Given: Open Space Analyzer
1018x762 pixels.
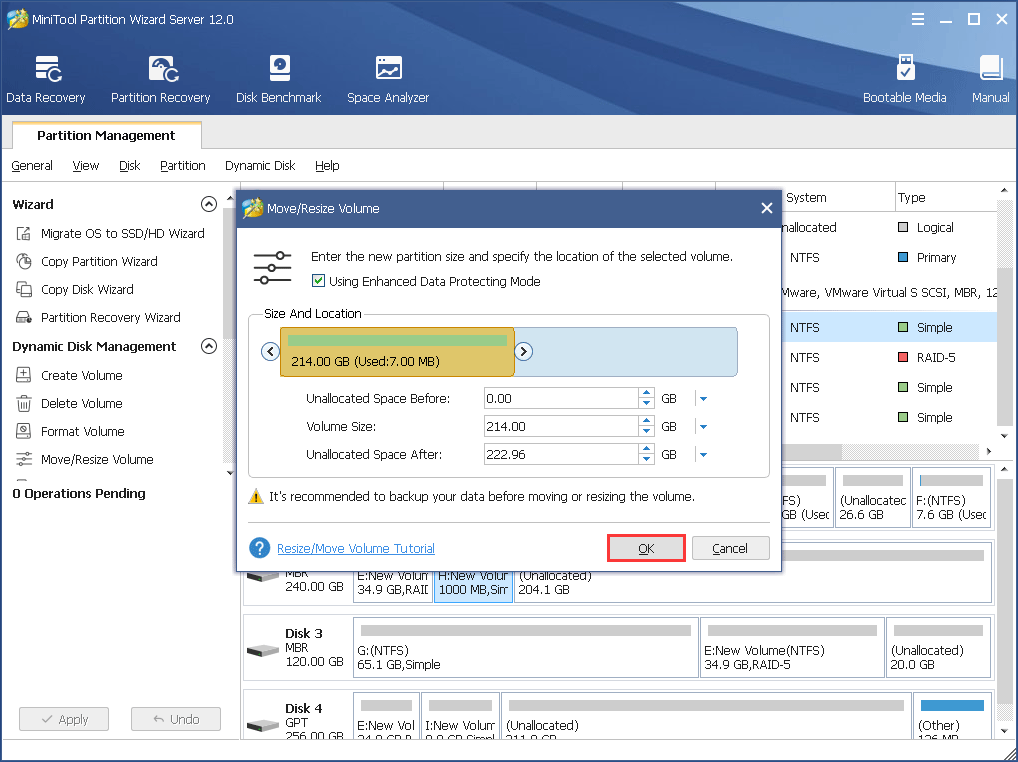Looking at the screenshot, I should pos(388,79).
